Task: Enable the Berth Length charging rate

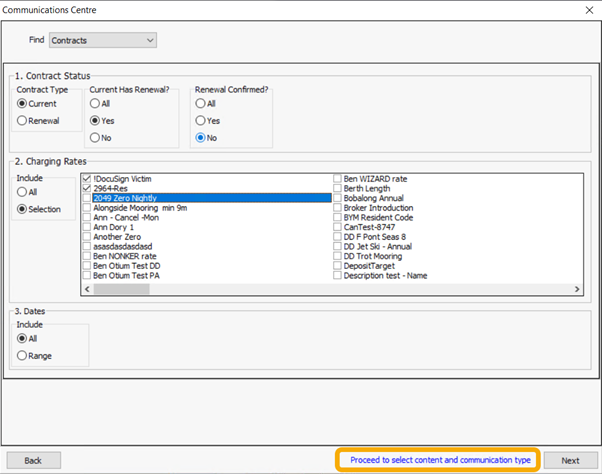Action: [x=338, y=188]
